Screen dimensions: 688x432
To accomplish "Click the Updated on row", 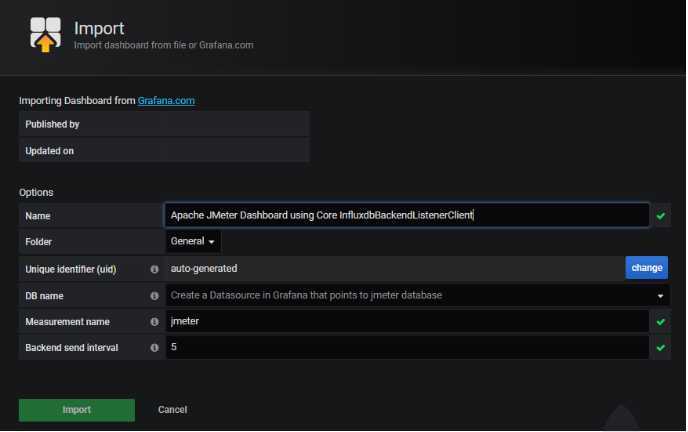I will (x=164, y=150).
